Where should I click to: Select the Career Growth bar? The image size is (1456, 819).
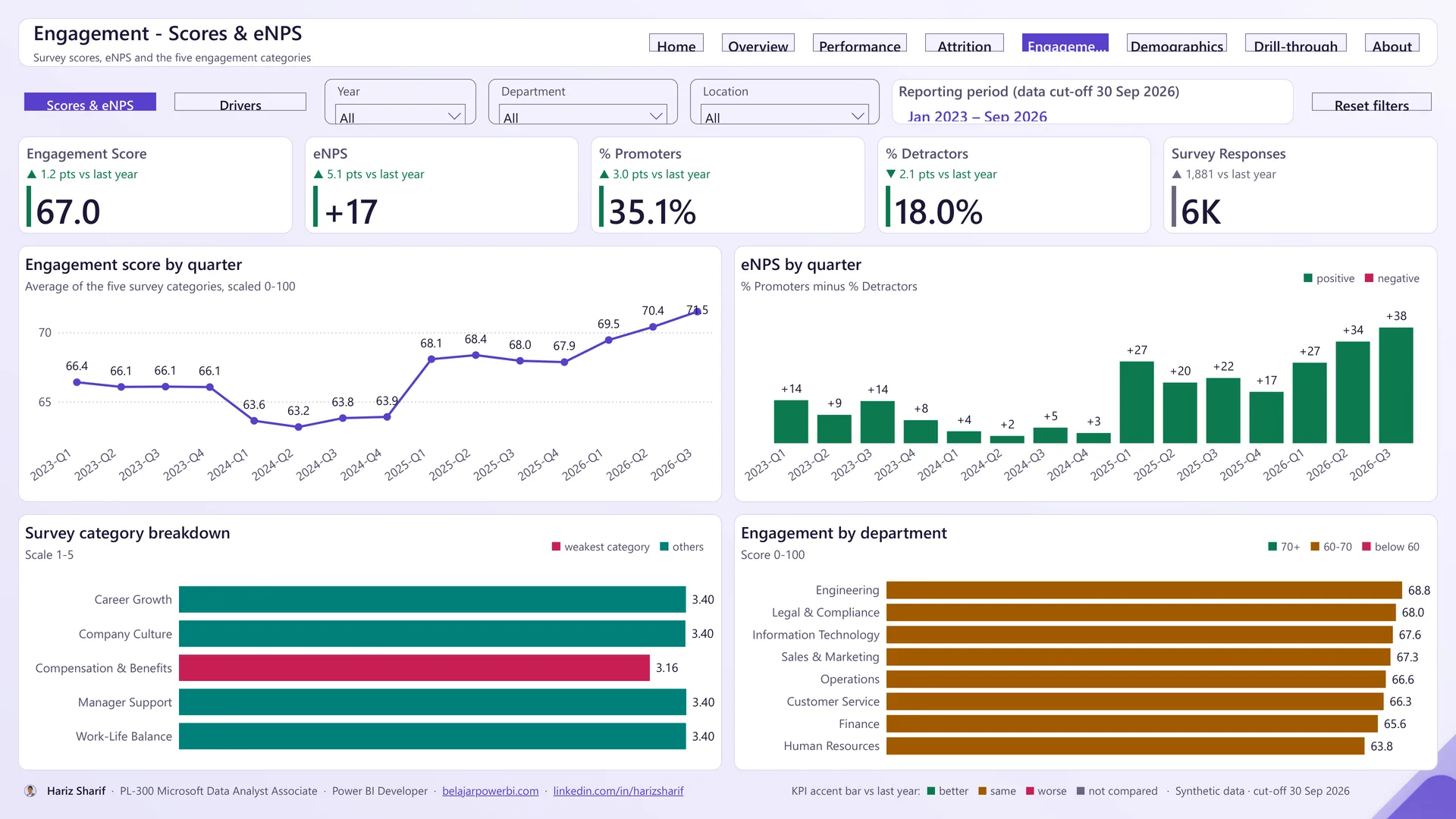(432, 599)
